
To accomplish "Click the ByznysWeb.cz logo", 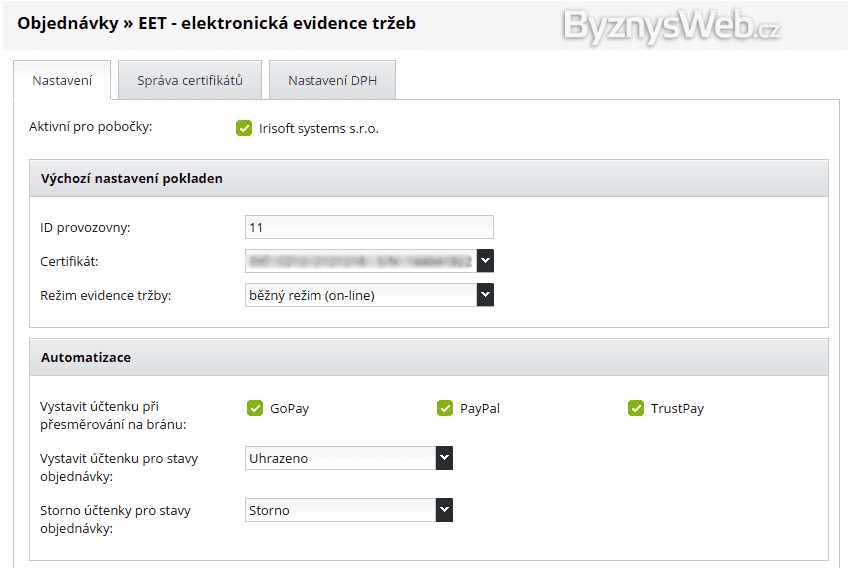I will tap(671, 26).
